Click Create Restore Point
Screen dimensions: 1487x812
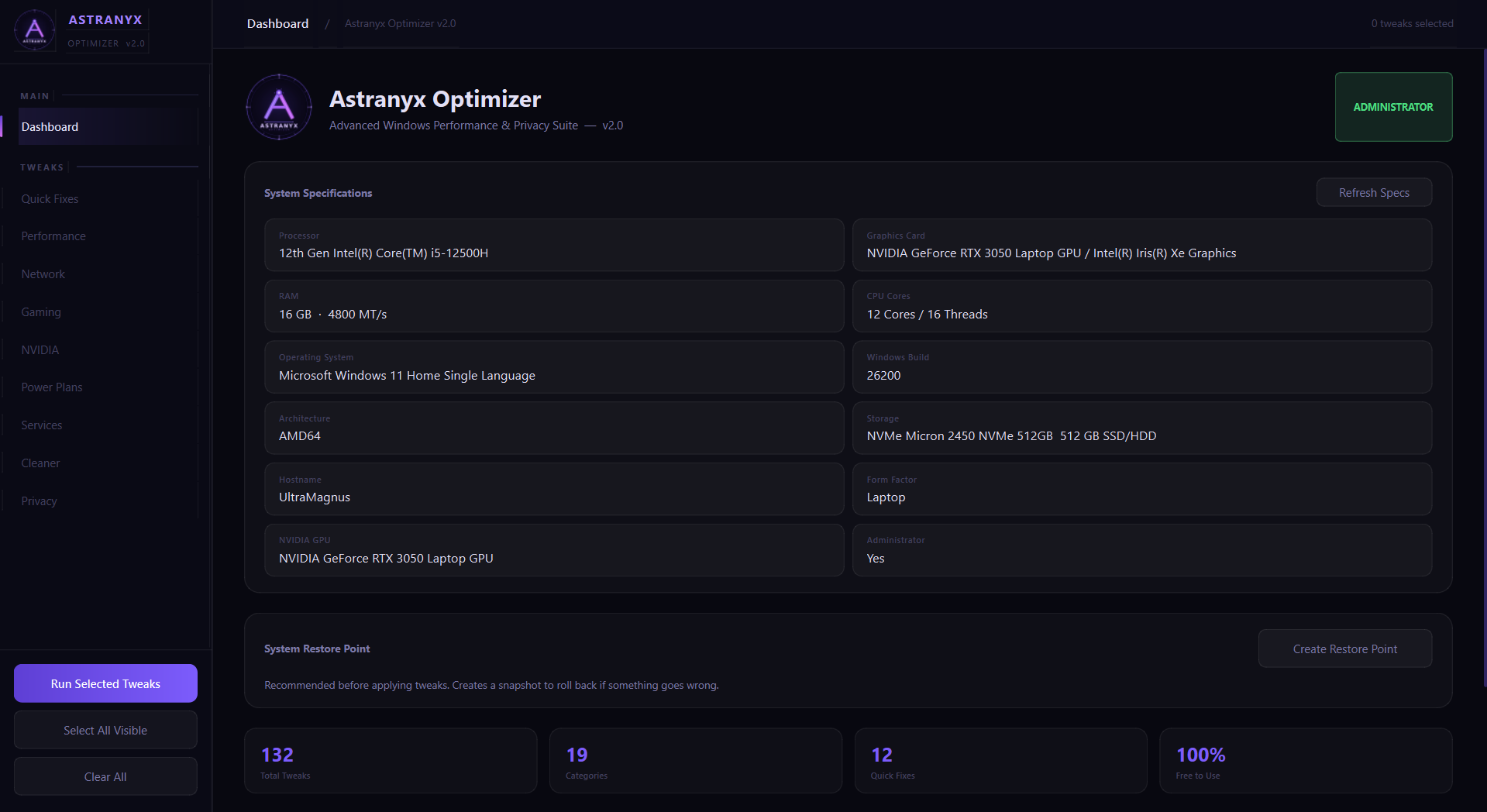coord(1344,649)
